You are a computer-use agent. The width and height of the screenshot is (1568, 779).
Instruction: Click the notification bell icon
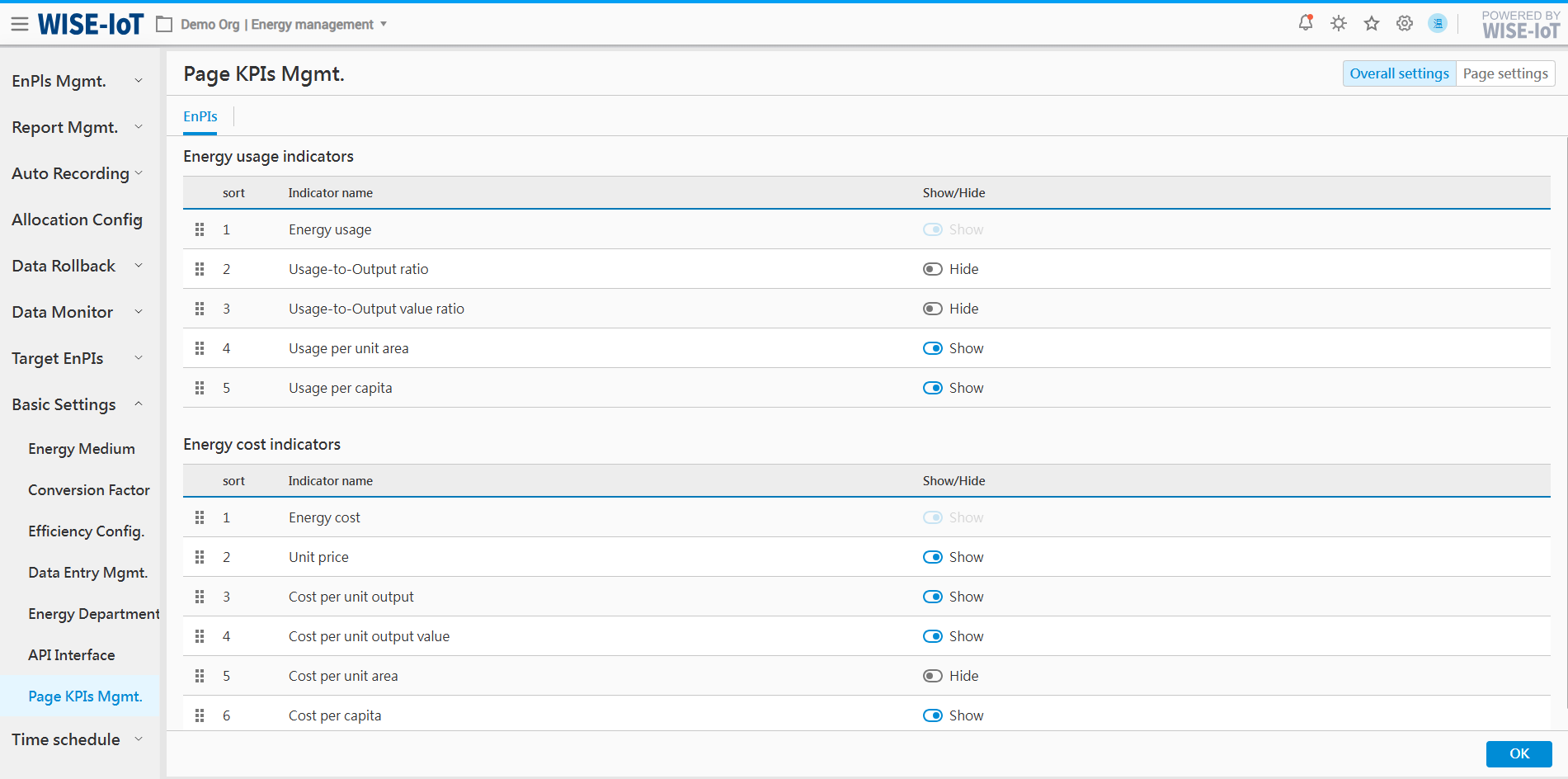coord(1305,23)
